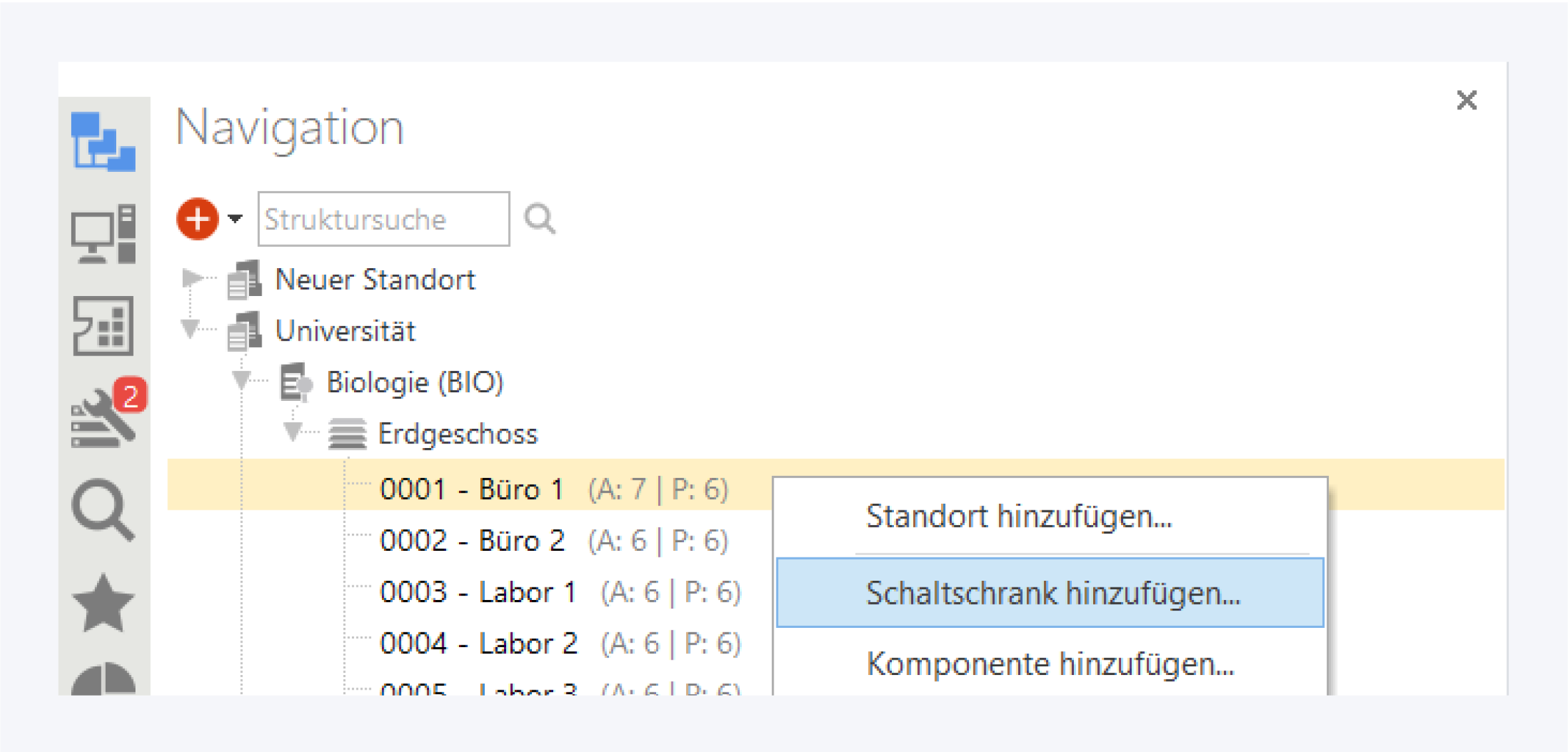Click the red plus add button
This screenshot has height=752, width=1568.
tap(197, 218)
